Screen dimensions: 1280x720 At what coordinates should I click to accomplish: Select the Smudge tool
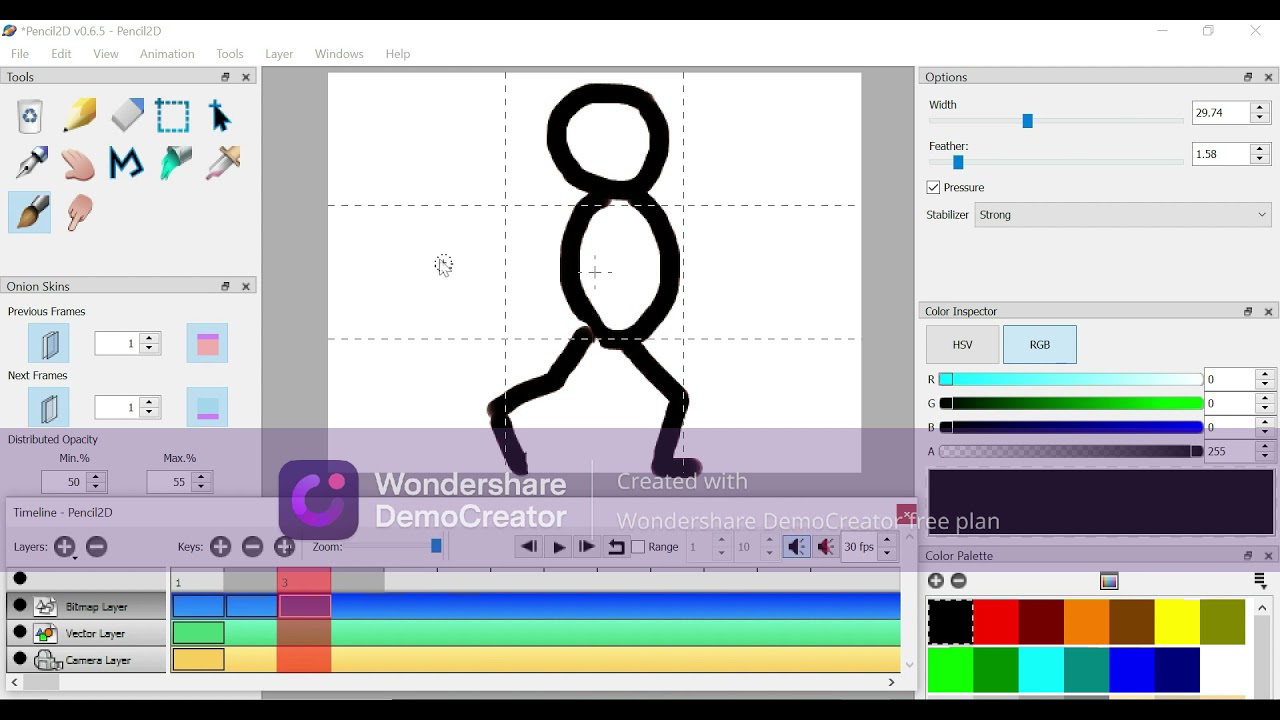79,212
